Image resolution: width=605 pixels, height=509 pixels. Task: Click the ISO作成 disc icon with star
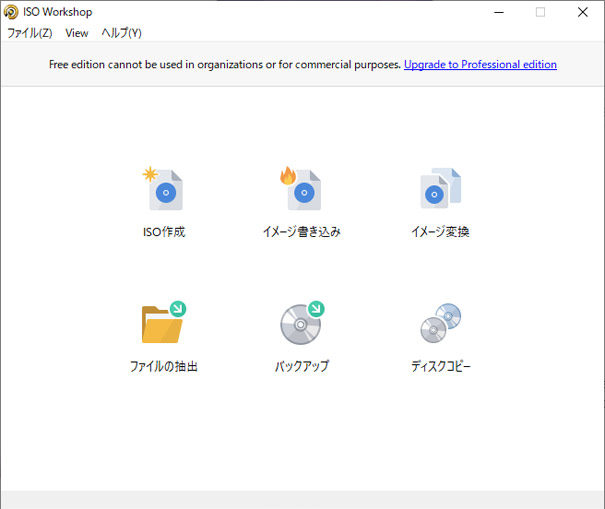[x=164, y=189]
